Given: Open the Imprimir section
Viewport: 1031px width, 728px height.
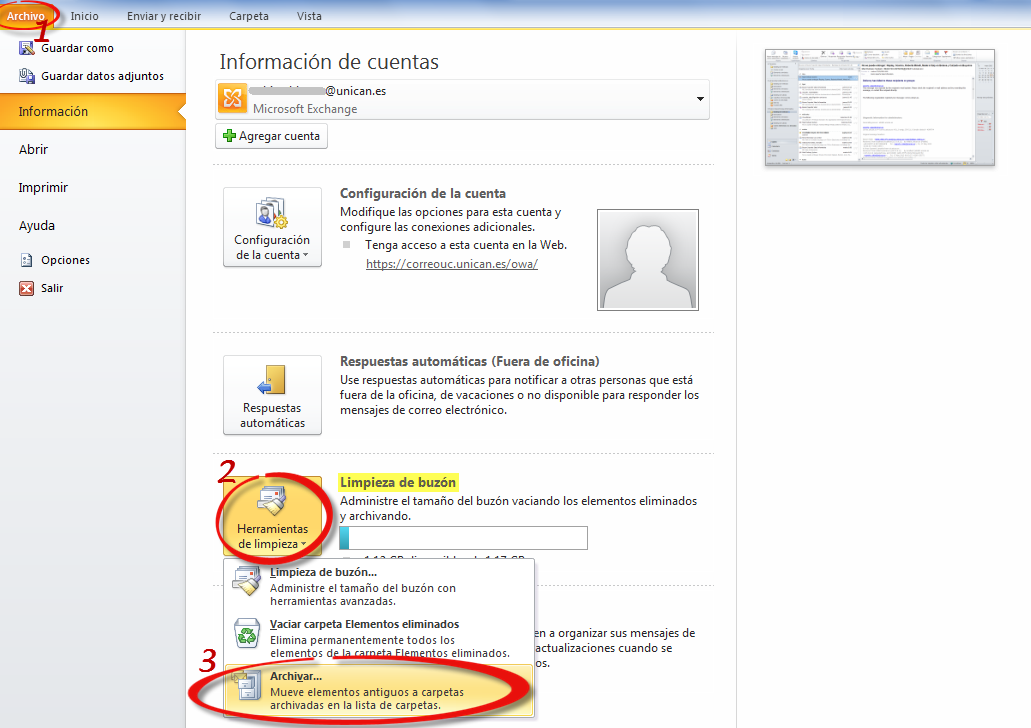Looking at the screenshot, I should tap(43, 187).
